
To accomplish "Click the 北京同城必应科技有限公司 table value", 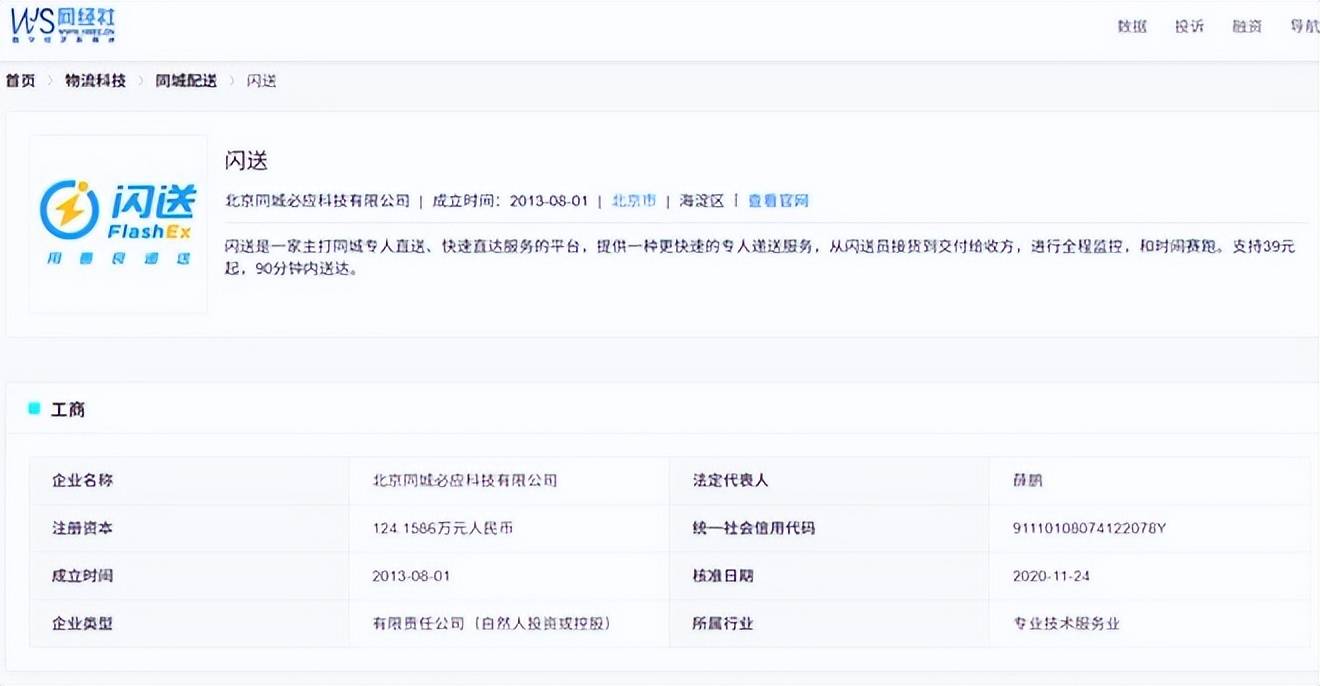I will (465, 481).
